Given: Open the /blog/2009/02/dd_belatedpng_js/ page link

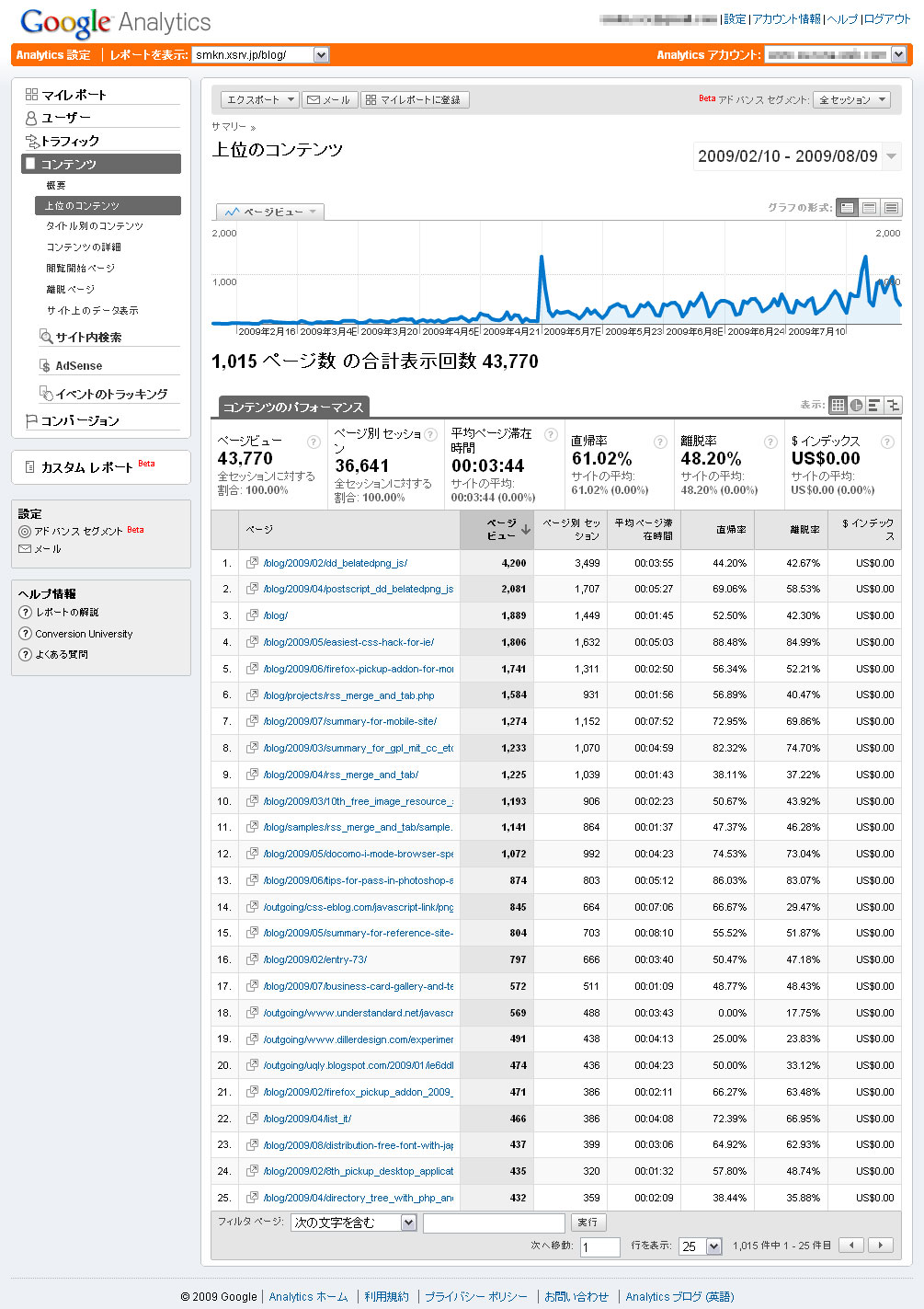Looking at the screenshot, I should click(x=336, y=563).
